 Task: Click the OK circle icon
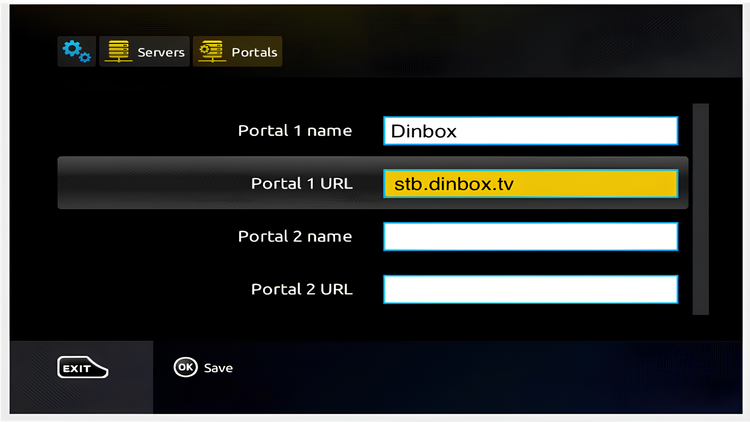point(186,367)
